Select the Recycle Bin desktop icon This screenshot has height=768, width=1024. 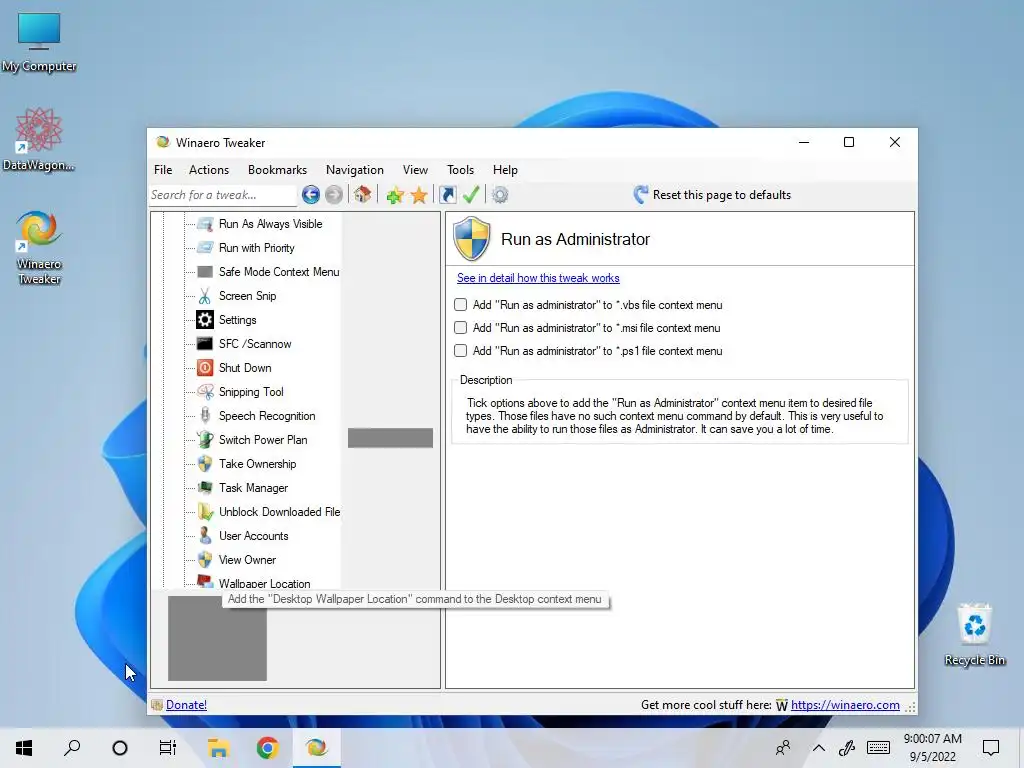click(x=974, y=634)
